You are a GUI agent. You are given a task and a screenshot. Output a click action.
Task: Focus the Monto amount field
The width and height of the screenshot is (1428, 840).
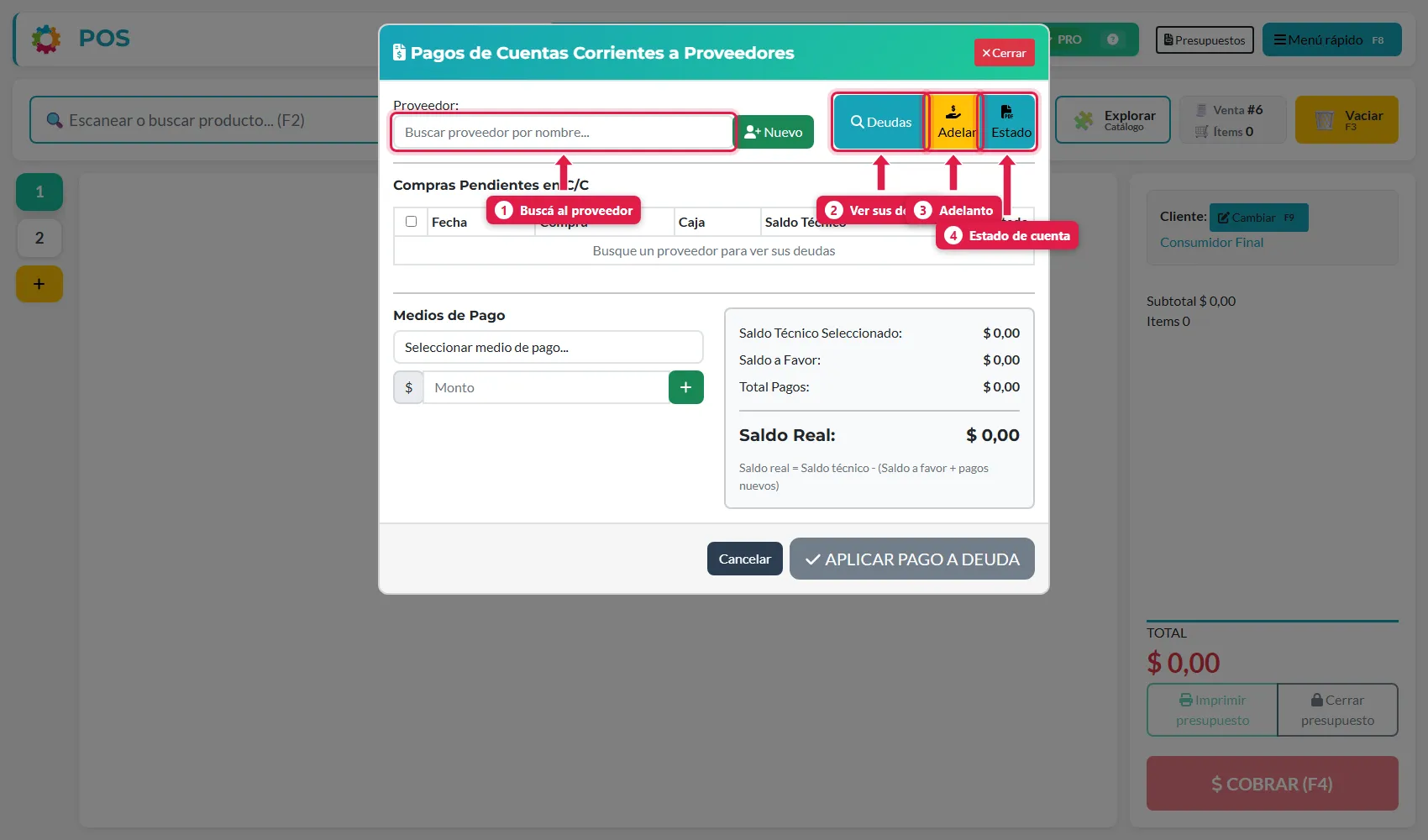point(546,387)
